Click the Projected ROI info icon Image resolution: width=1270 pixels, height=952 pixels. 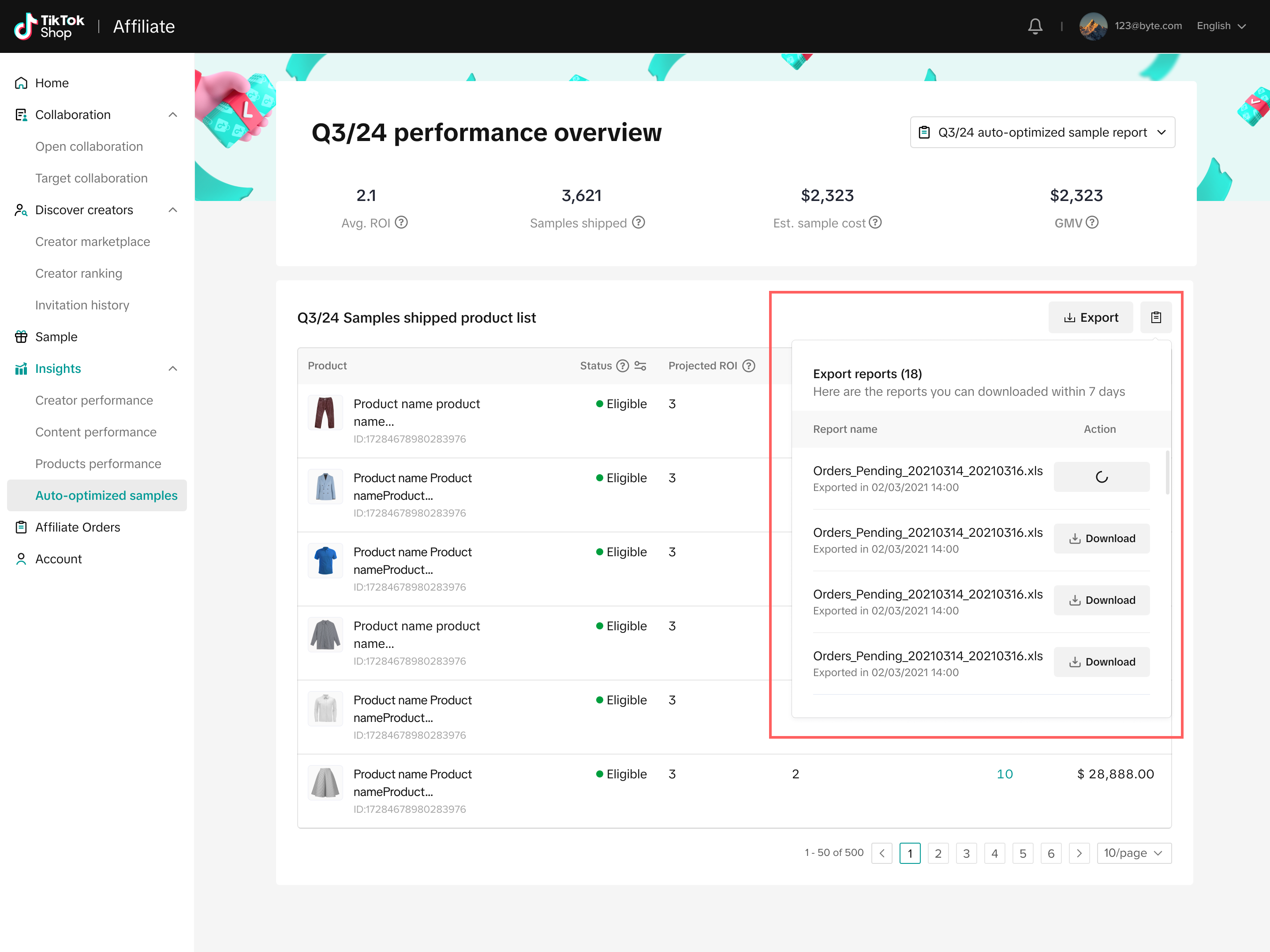[x=749, y=366]
